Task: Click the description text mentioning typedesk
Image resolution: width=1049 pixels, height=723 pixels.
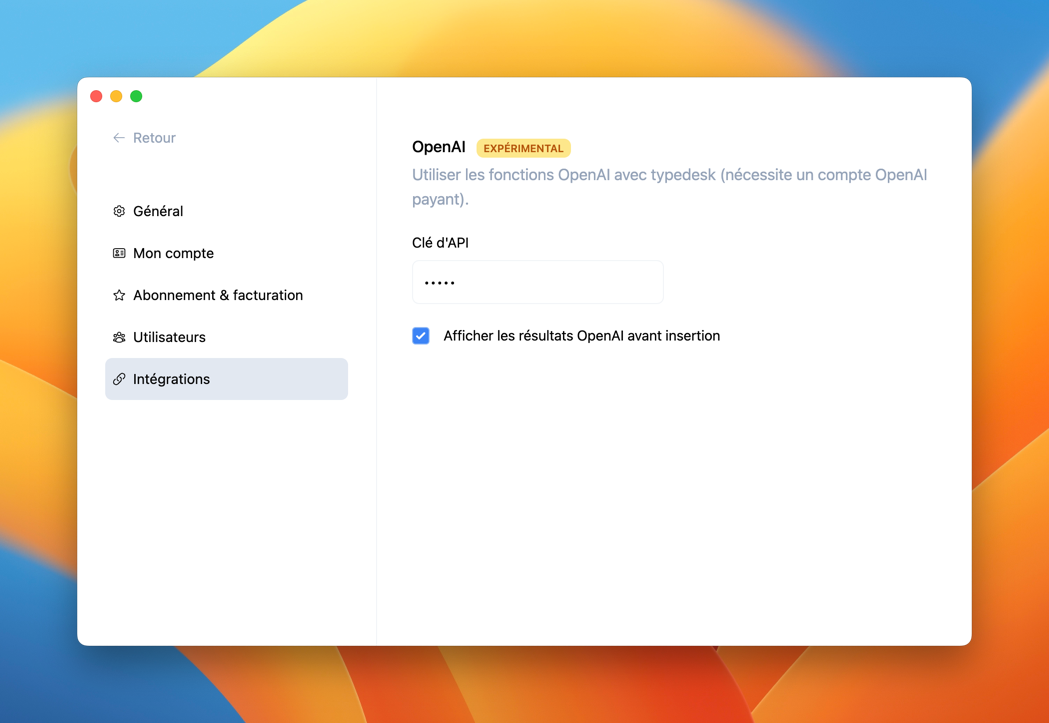Action: click(x=670, y=187)
